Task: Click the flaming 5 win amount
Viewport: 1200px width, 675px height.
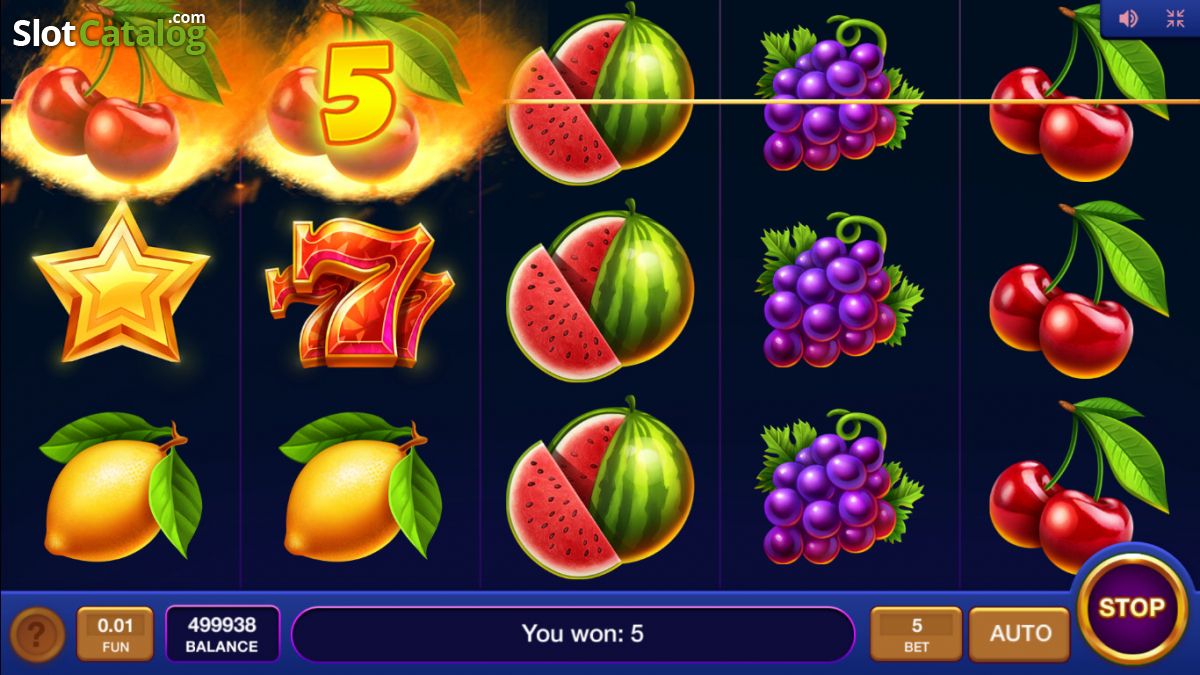Action: pyautogui.click(x=357, y=92)
